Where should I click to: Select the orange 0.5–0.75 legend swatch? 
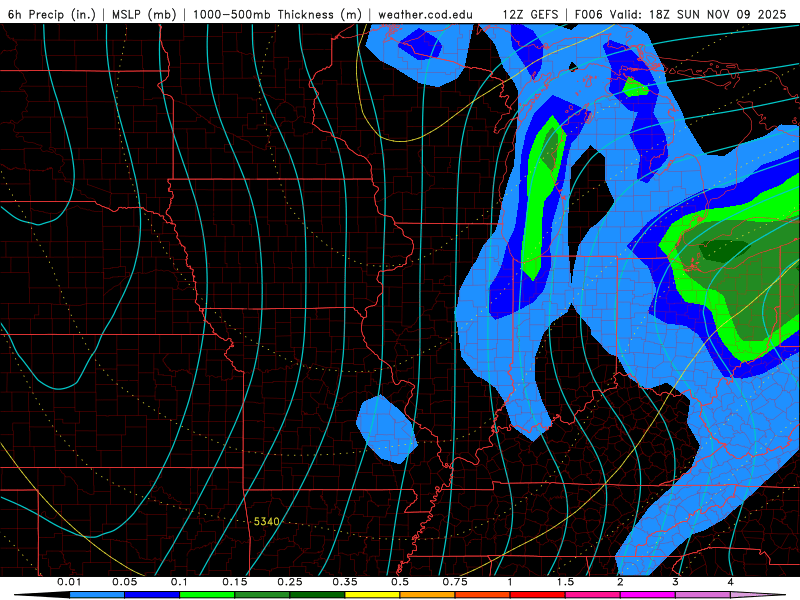[428, 595]
